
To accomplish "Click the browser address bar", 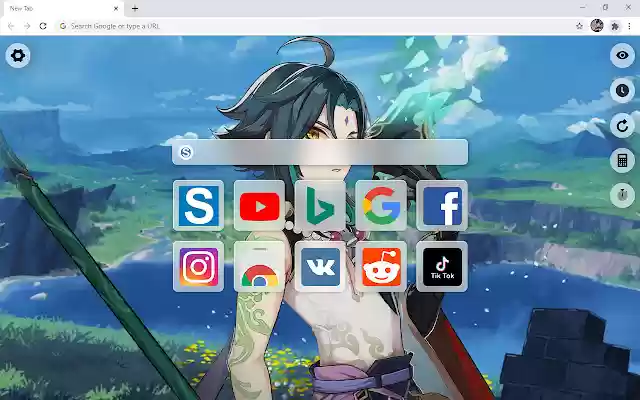I will click(x=318, y=26).
